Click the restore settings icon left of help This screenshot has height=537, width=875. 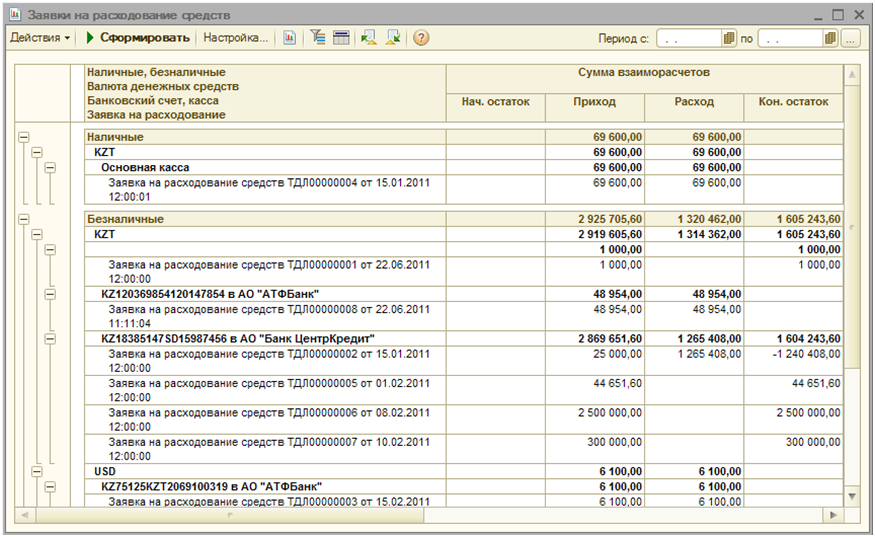(369, 38)
